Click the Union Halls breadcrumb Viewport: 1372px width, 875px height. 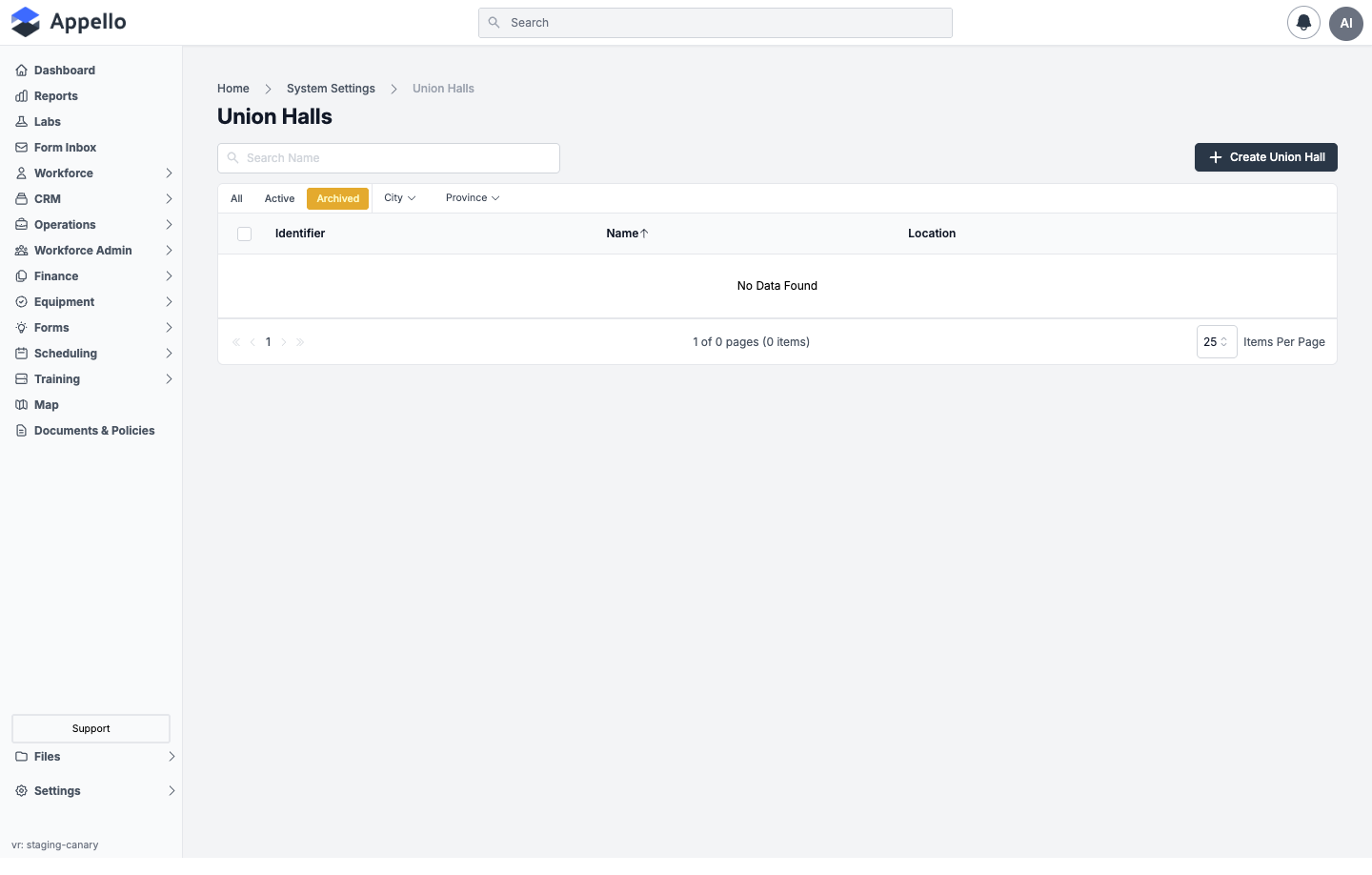pos(443,89)
